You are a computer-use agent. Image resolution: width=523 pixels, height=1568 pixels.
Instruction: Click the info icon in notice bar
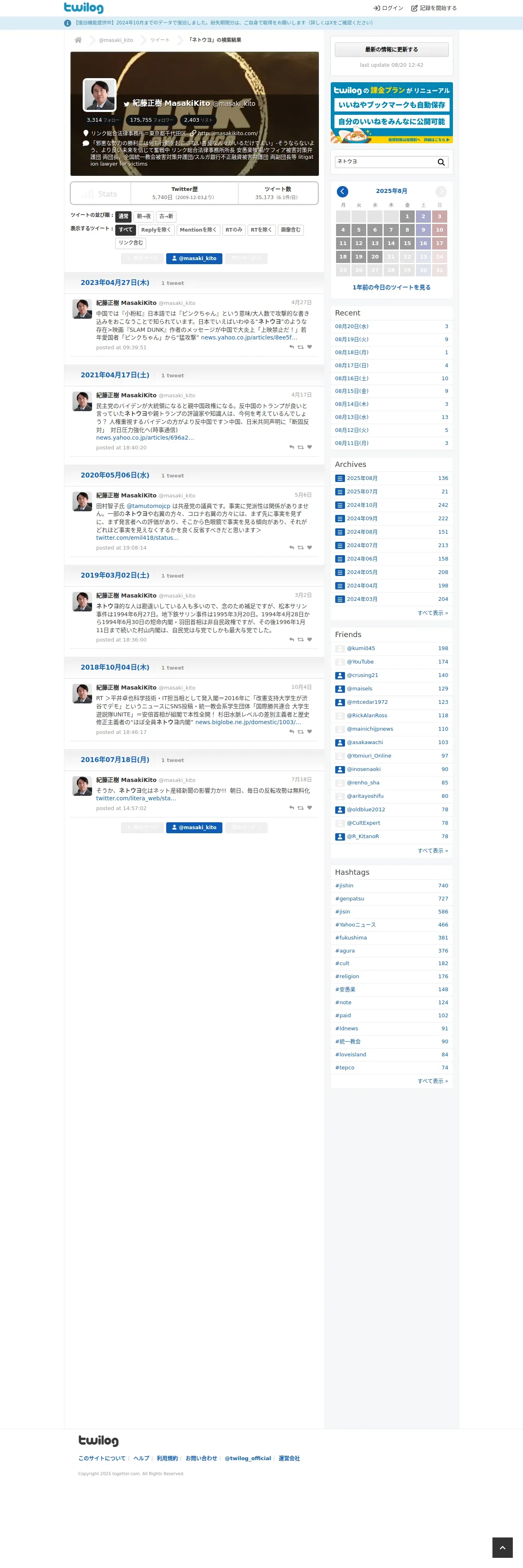[68, 23]
